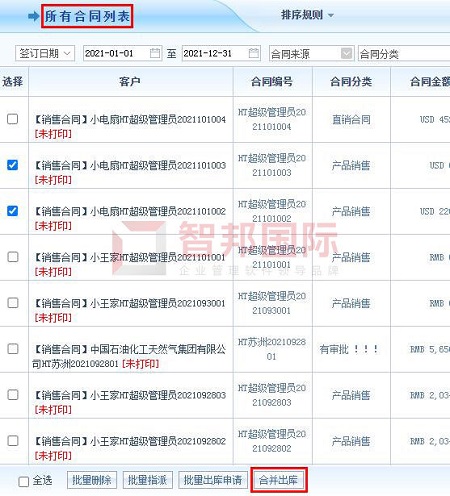This screenshot has height=496, width=450.
Task: Enable the 全选 select-all checkbox
Action: (24, 482)
